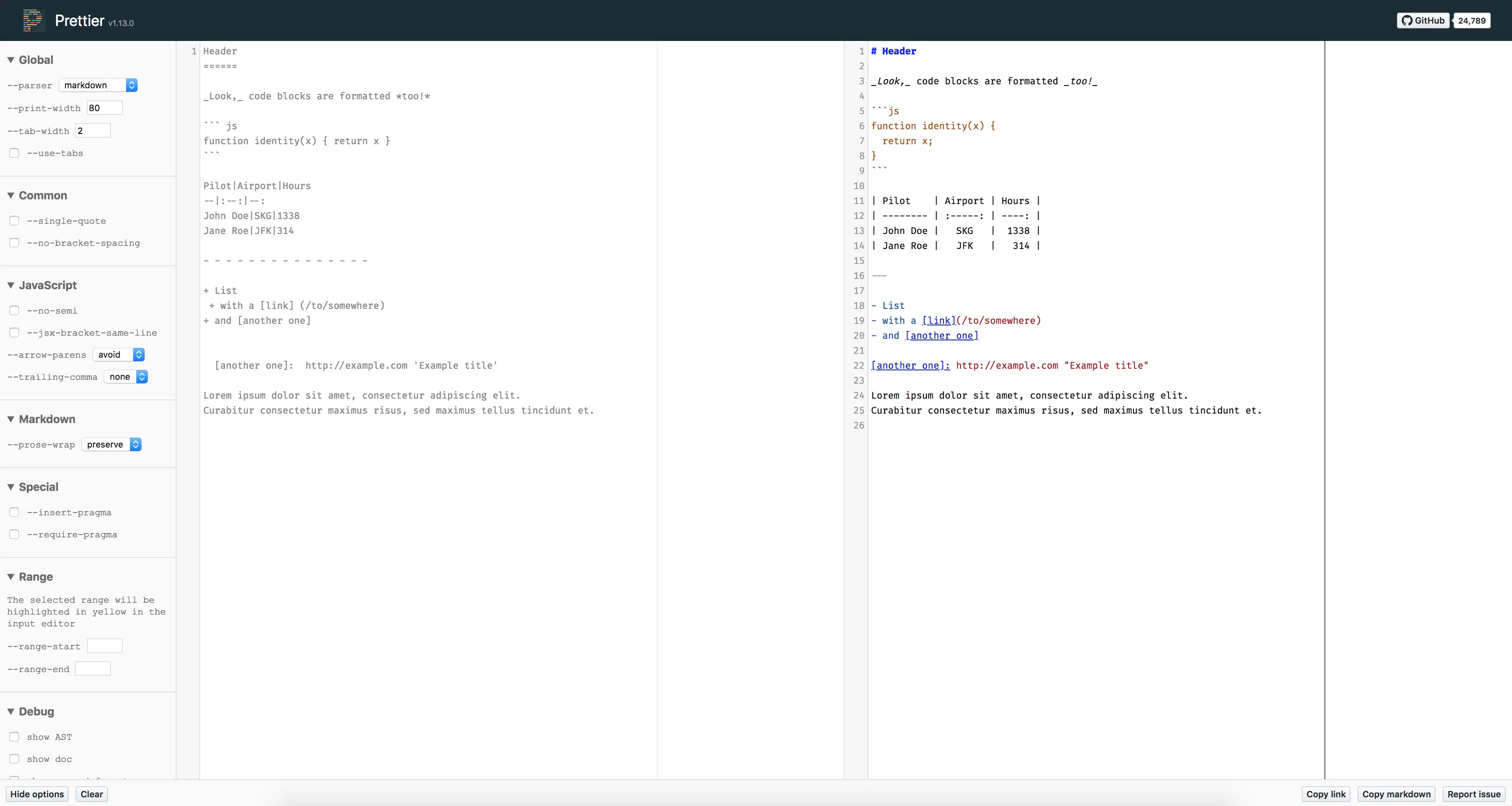Open the --parser markdown dropdown
The height and width of the screenshot is (806, 1512).
pos(98,85)
